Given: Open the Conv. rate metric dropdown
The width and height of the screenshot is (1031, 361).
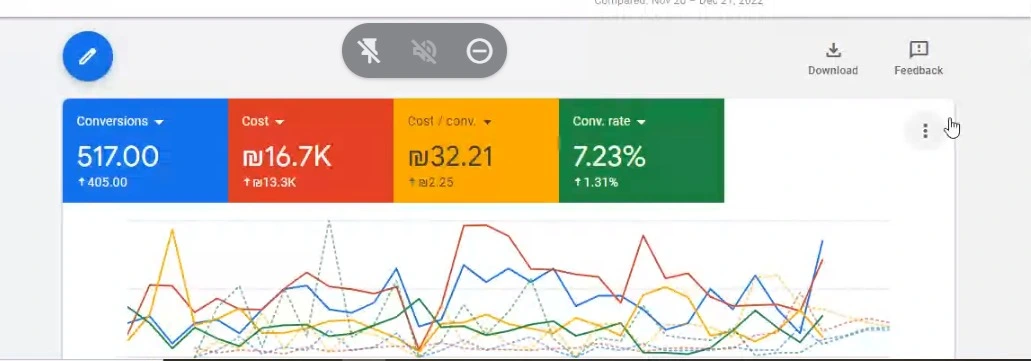Looking at the screenshot, I should [x=609, y=121].
